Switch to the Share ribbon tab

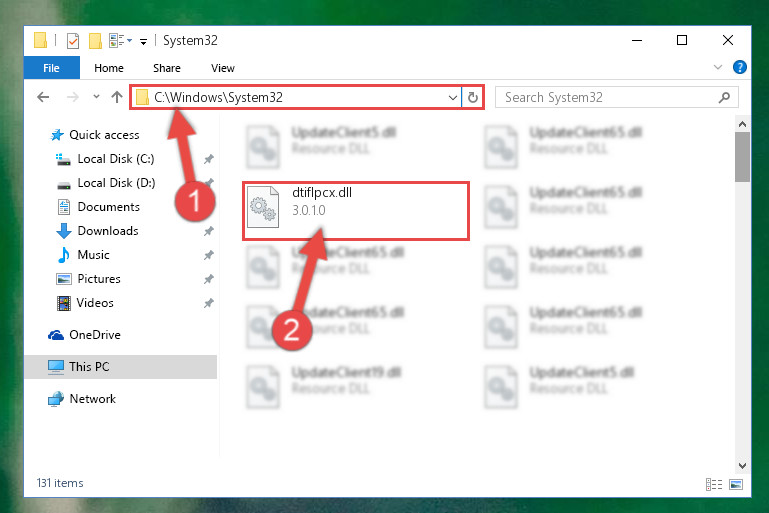pos(167,68)
